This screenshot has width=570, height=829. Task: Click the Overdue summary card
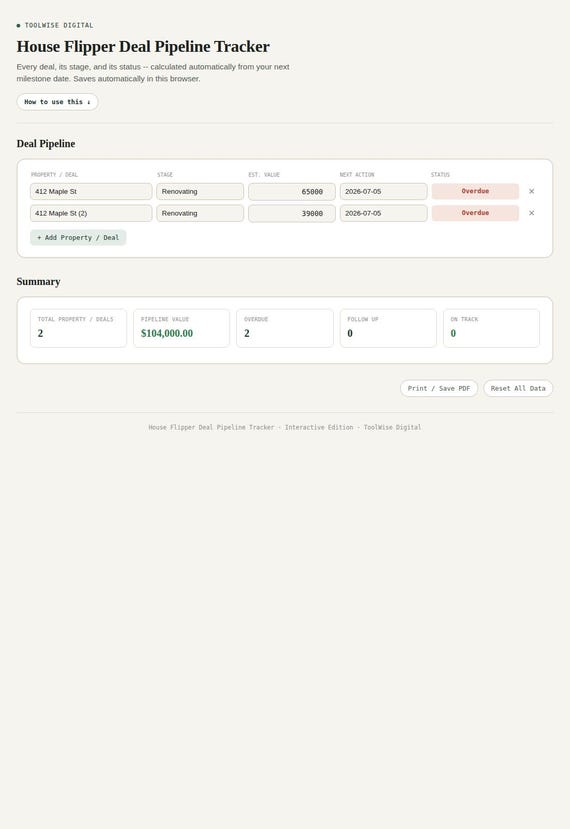[x=285, y=328]
